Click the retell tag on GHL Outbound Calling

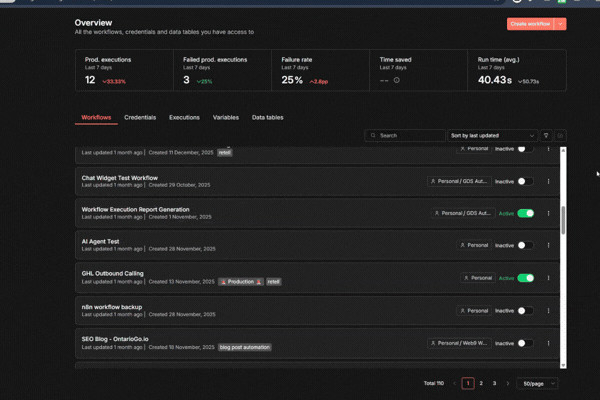pyautogui.click(x=274, y=282)
